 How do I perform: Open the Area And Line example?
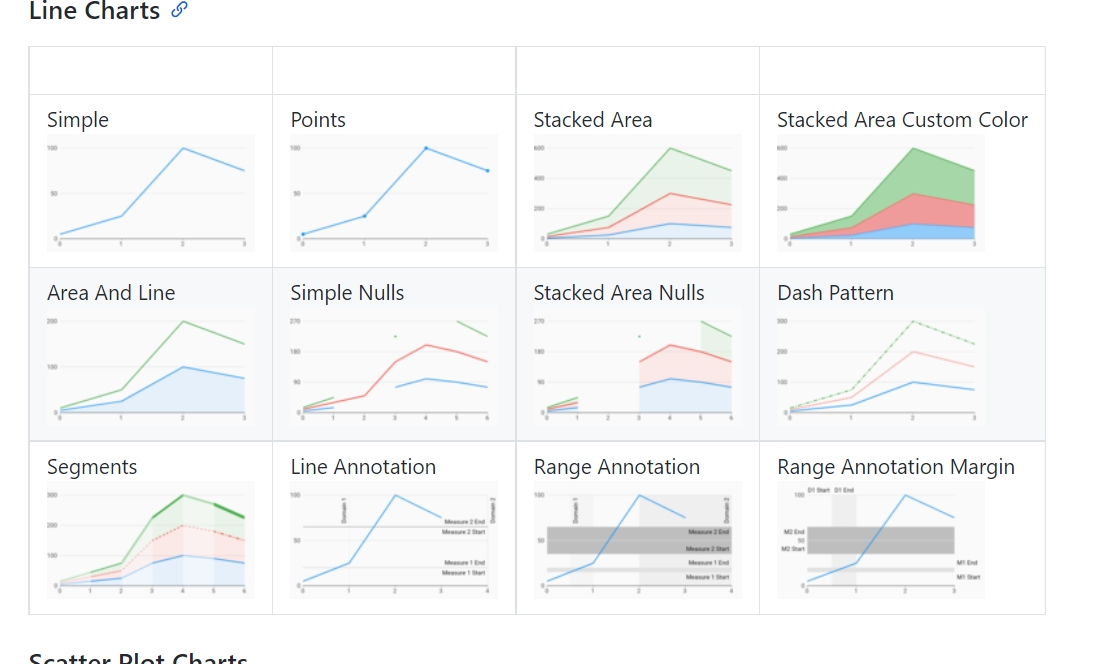[x=150, y=368]
